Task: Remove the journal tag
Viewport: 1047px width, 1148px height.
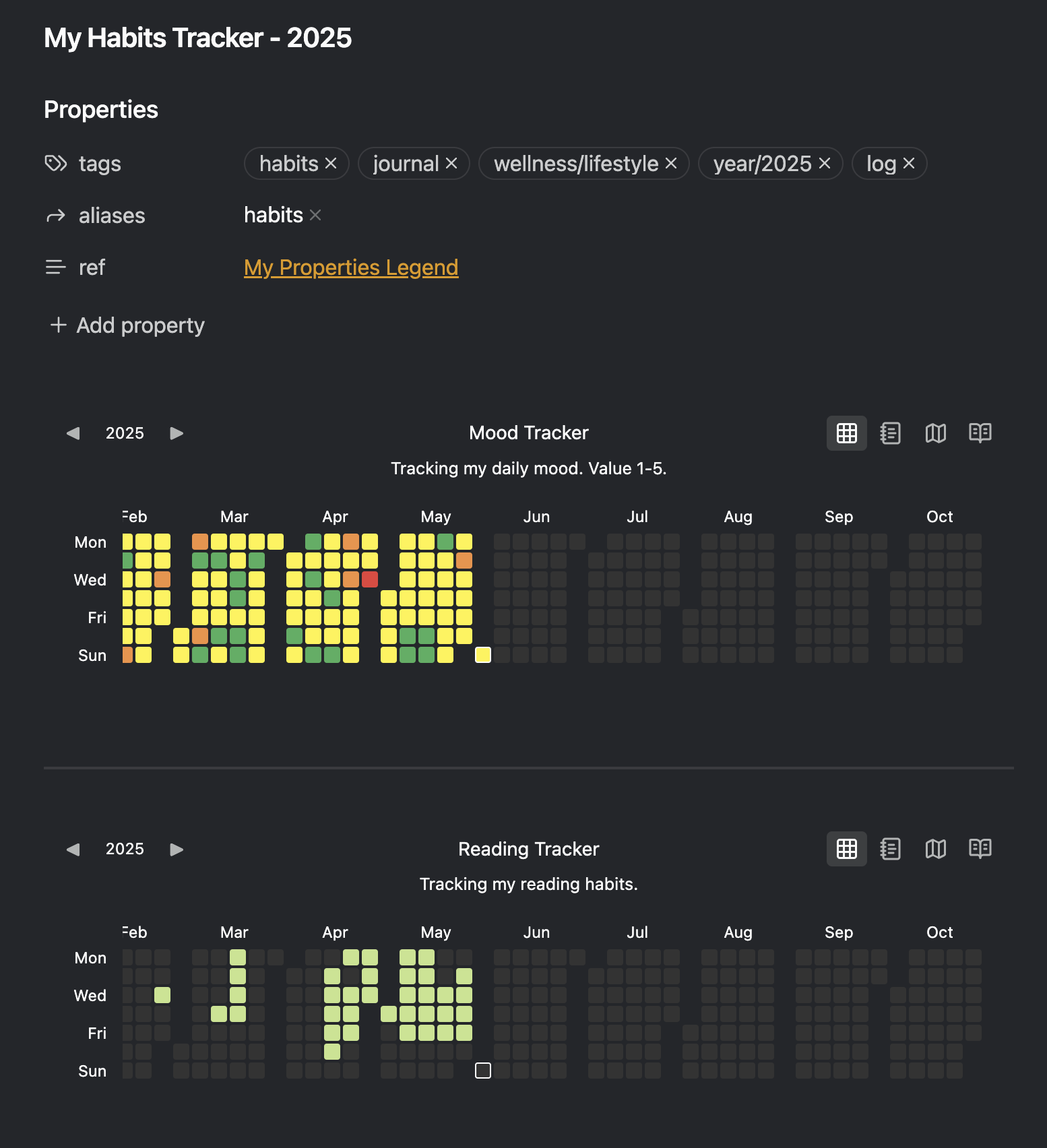Action: [451, 164]
